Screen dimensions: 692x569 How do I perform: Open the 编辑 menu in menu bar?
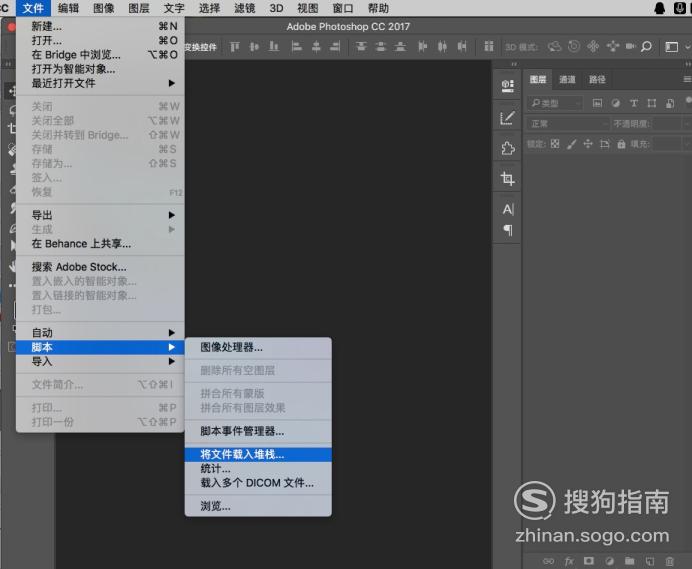(68, 8)
